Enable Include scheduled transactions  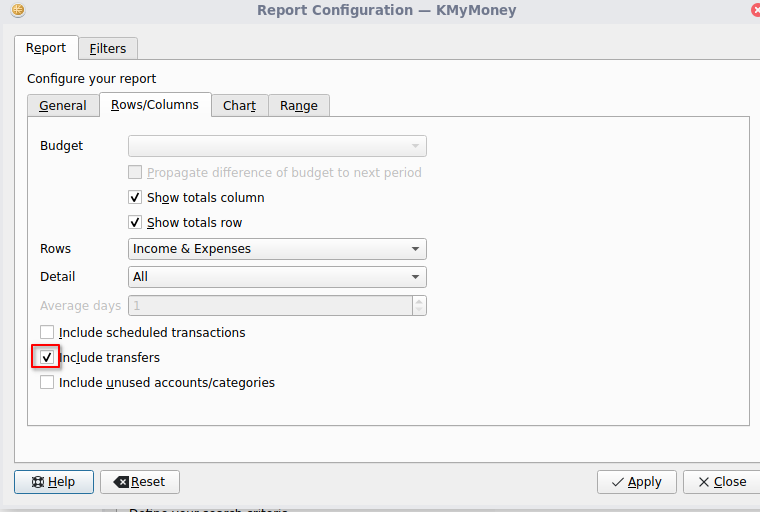coord(47,332)
